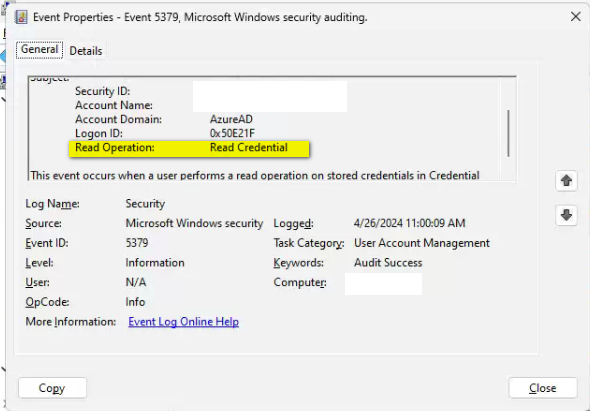Viewport: 590px width, 411px height.
Task: Close the dialog using the X icon
Action: (x=575, y=17)
